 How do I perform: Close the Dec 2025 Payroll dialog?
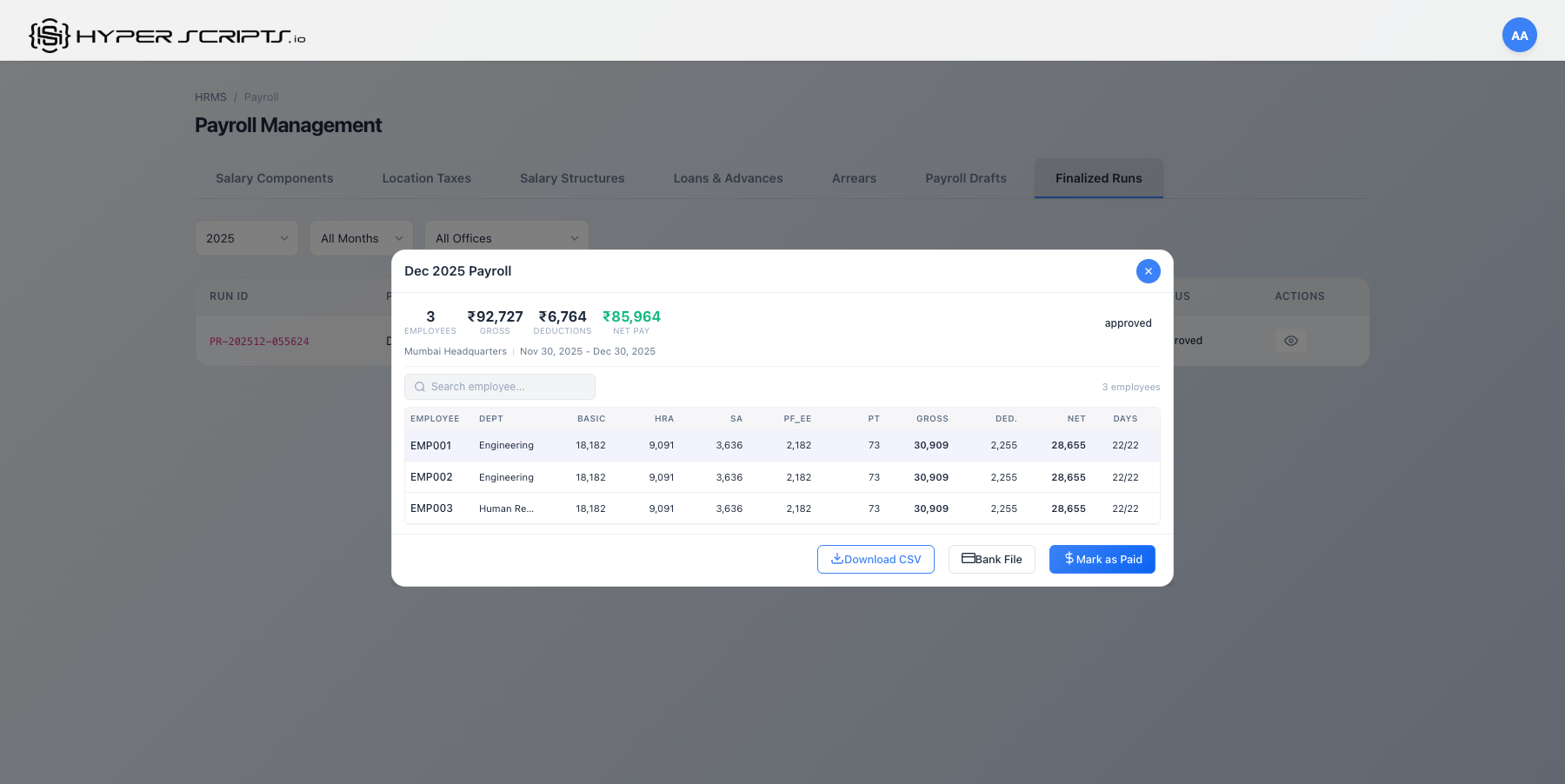pos(1148,271)
